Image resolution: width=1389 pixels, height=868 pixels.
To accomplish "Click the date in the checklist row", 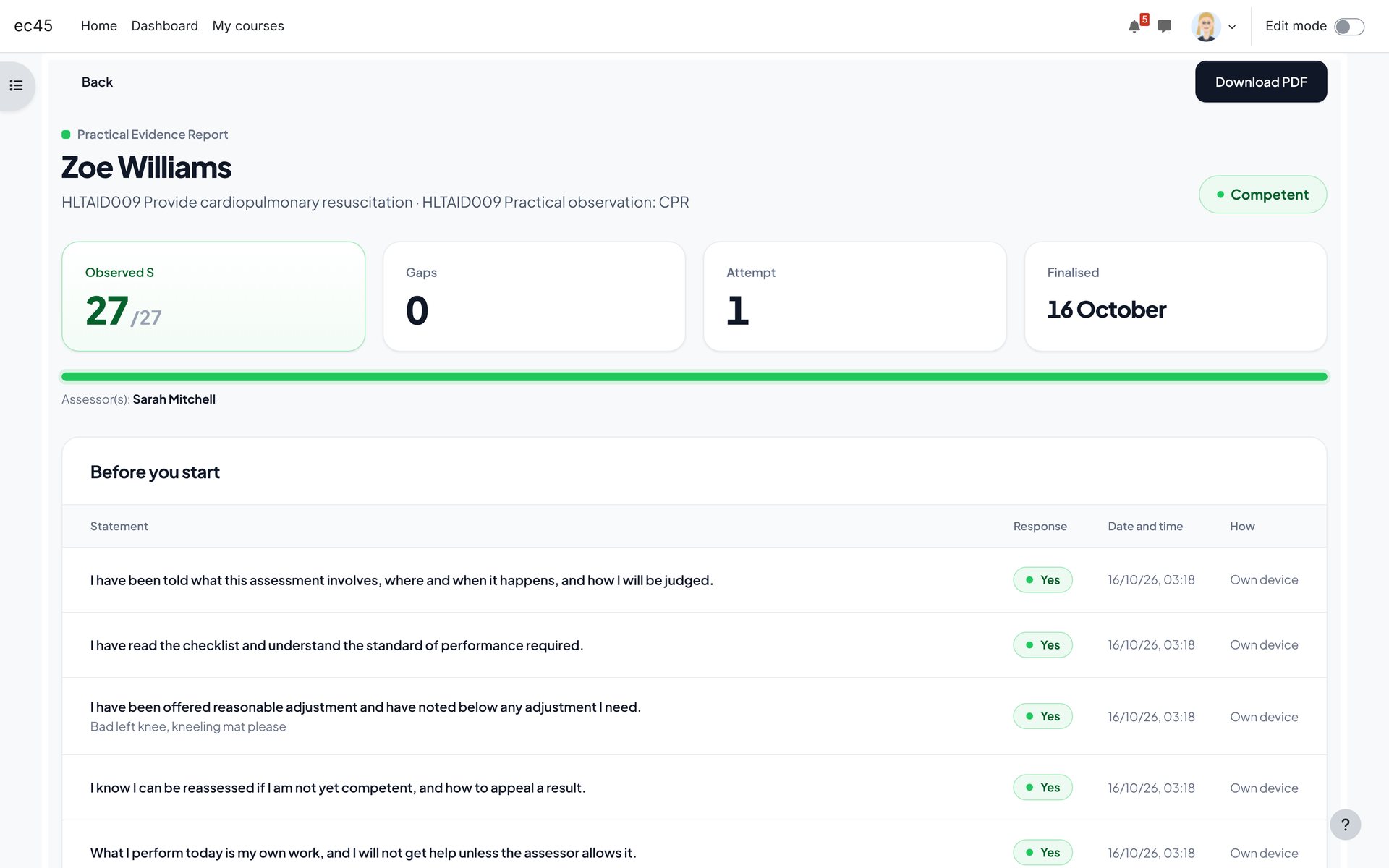I will coord(1151,645).
